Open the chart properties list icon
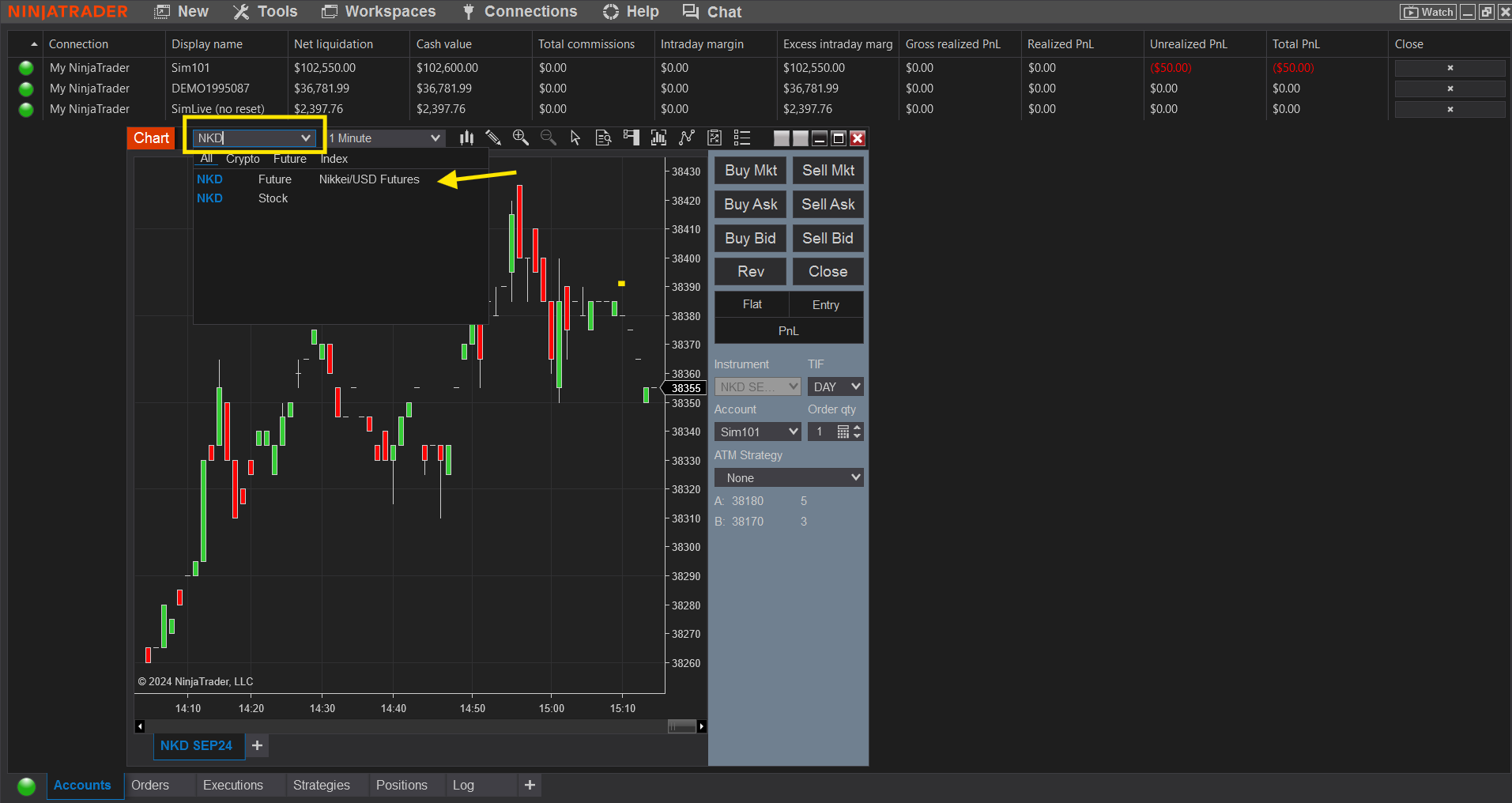 [742, 138]
